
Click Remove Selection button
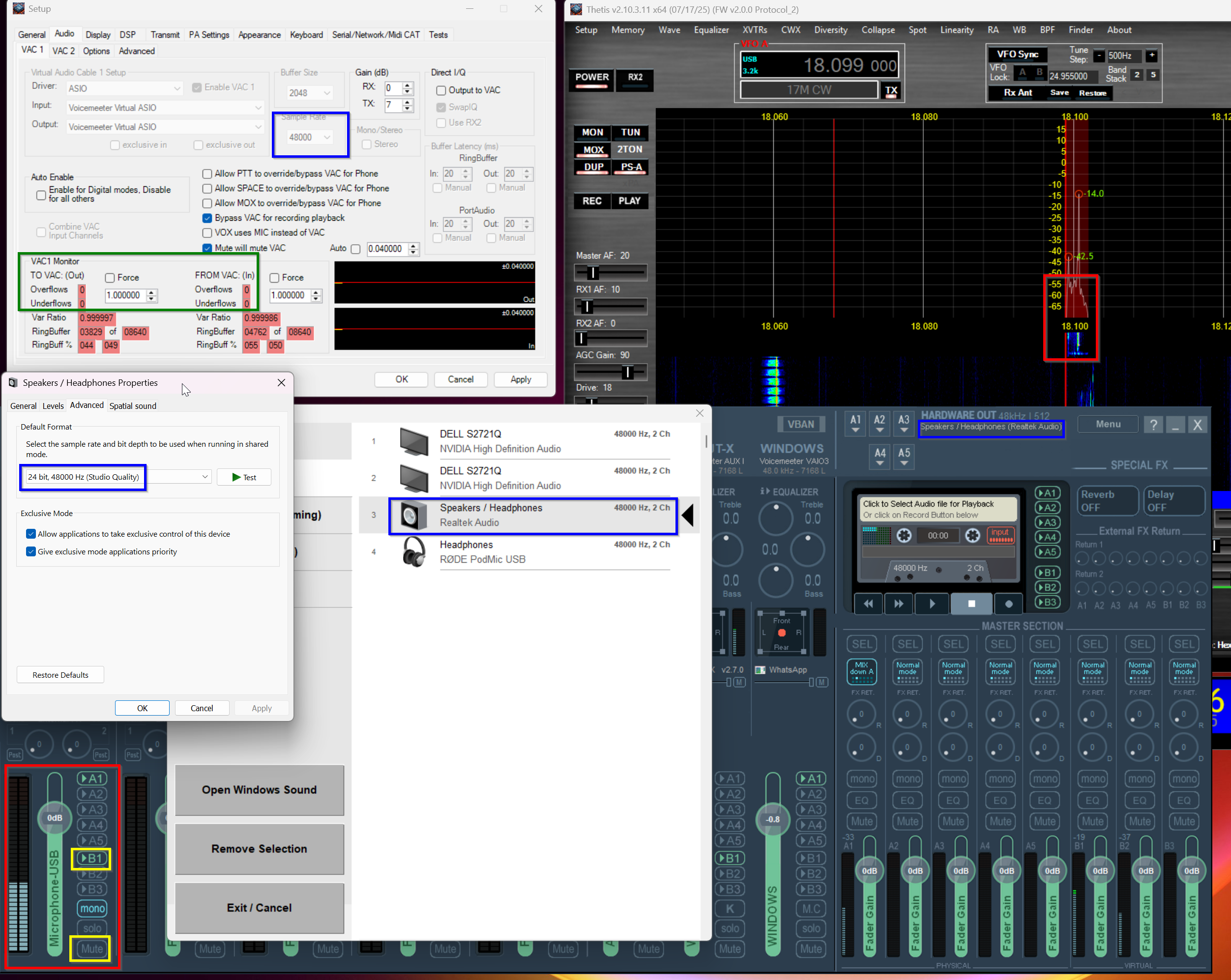point(259,849)
